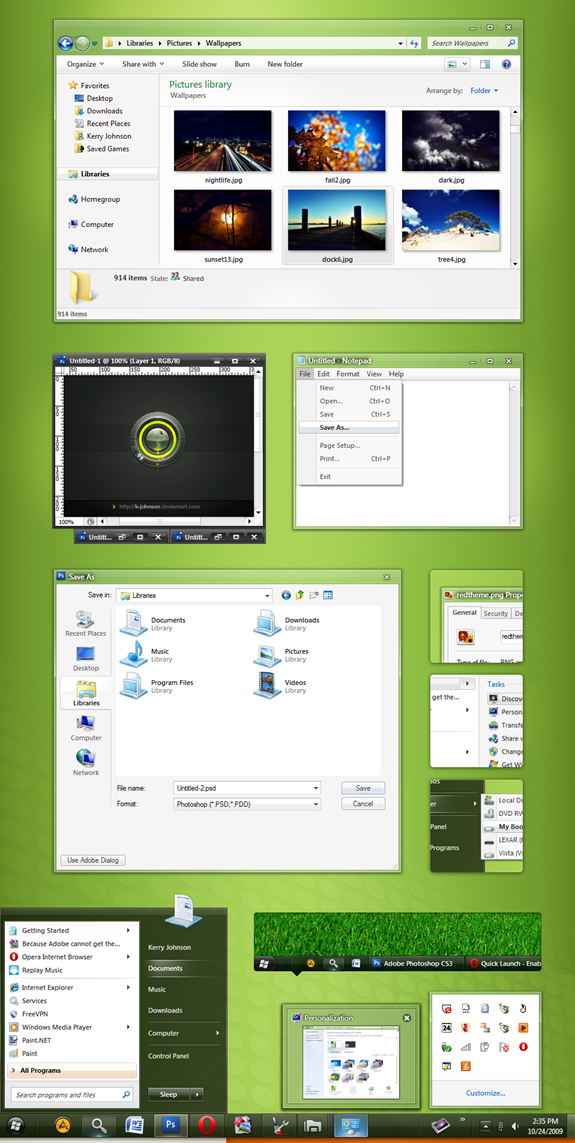The height and width of the screenshot is (1143, 575).
Task: Click the Customize link in notification popup
Action: pyautogui.click(x=485, y=1093)
